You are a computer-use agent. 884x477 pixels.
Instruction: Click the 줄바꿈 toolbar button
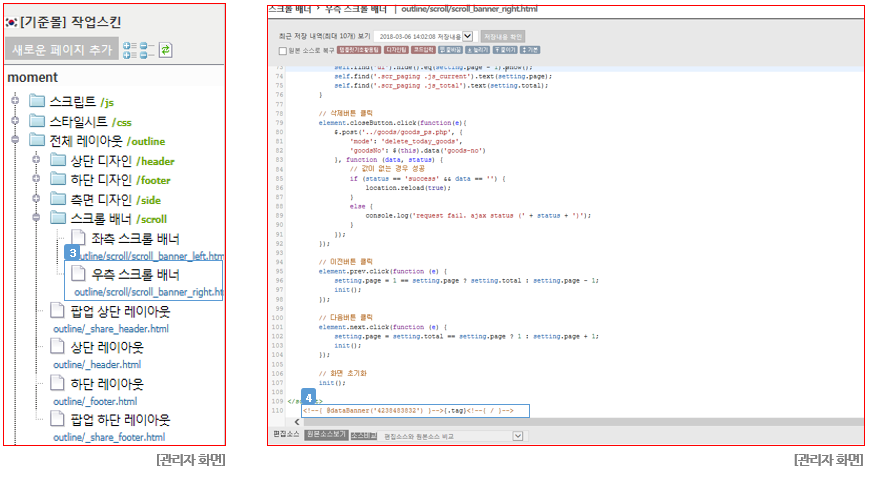point(450,50)
